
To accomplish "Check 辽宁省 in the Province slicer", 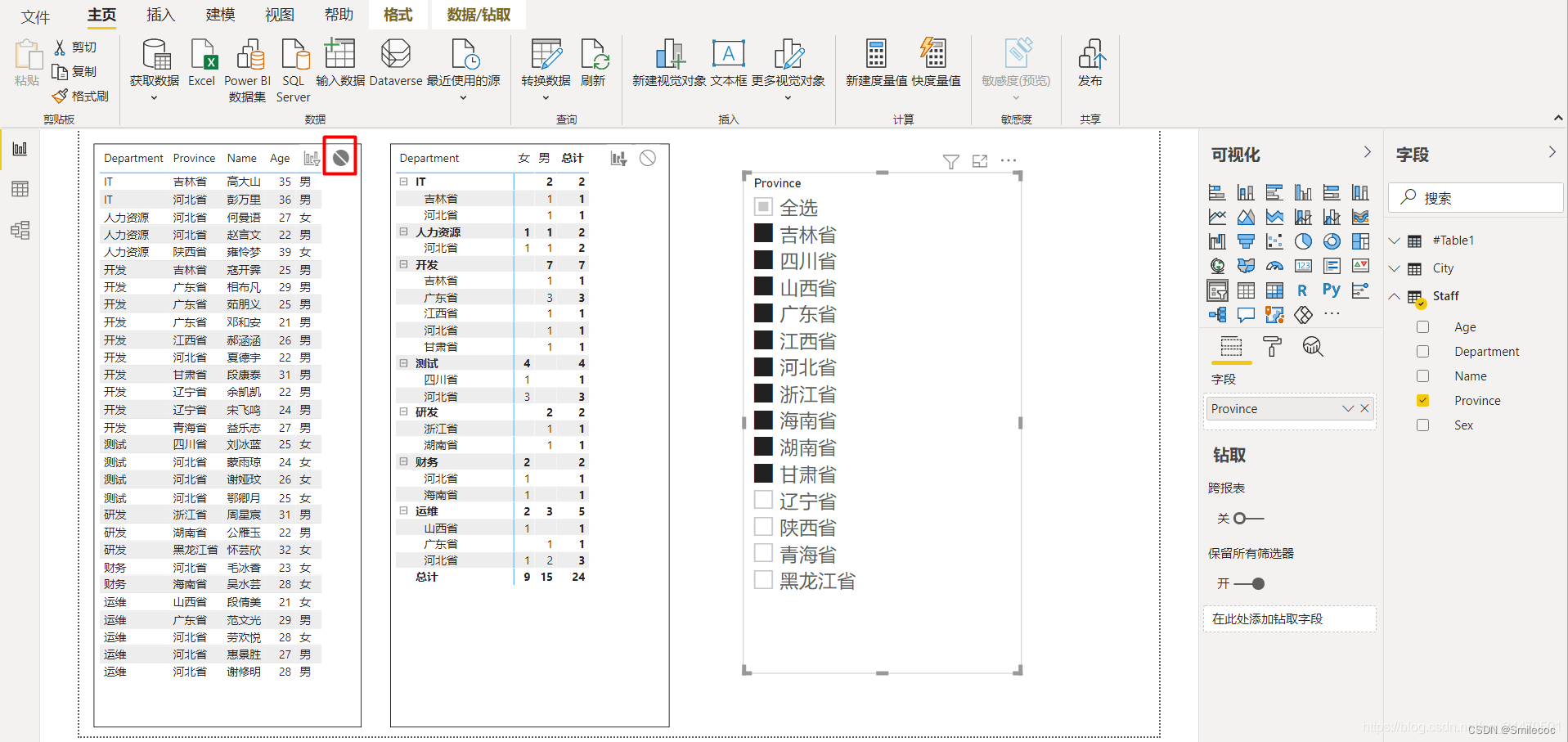I will [x=763, y=500].
